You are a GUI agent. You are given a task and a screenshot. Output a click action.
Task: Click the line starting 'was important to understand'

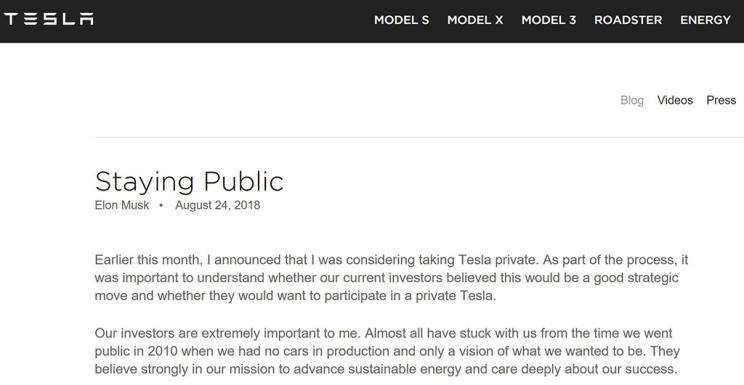coord(386,278)
